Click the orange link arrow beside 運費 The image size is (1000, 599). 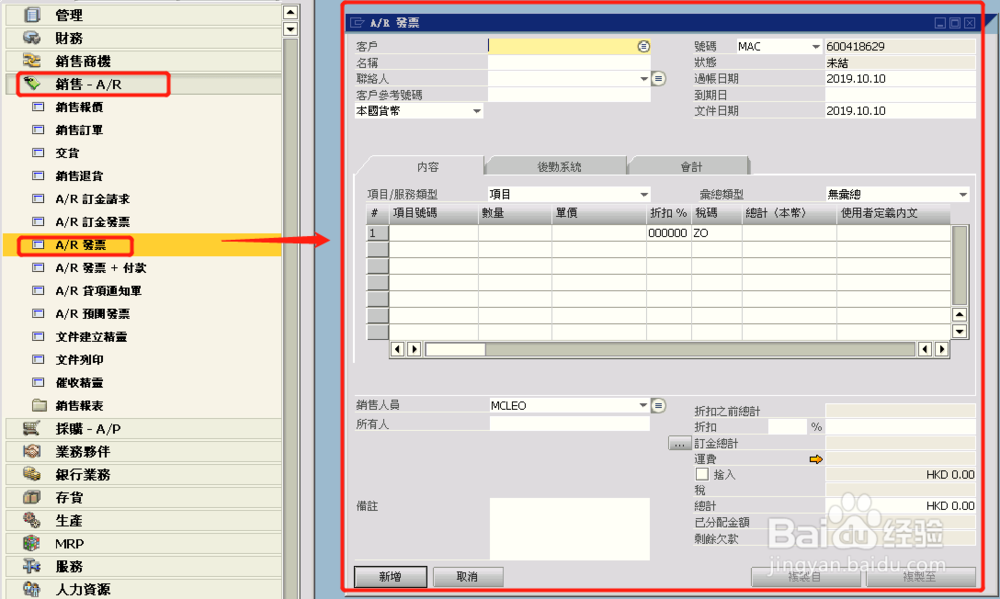click(x=816, y=459)
